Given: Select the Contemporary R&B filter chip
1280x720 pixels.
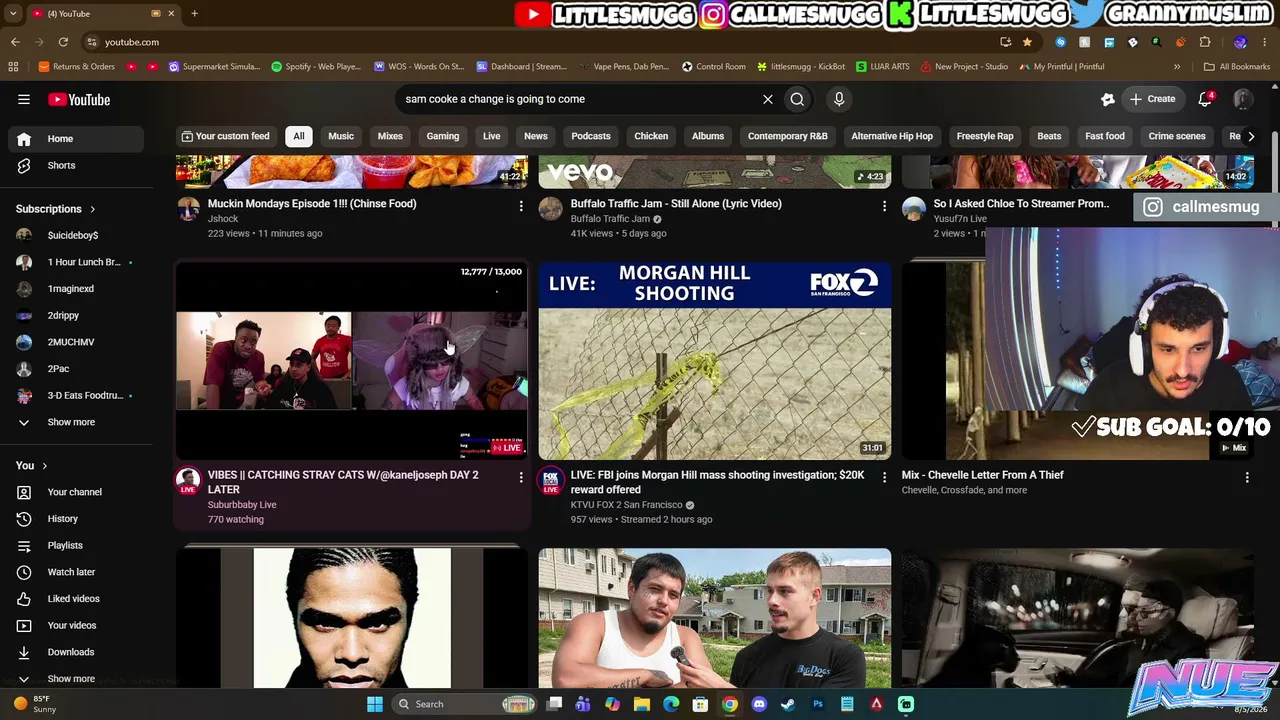Looking at the screenshot, I should click(788, 136).
